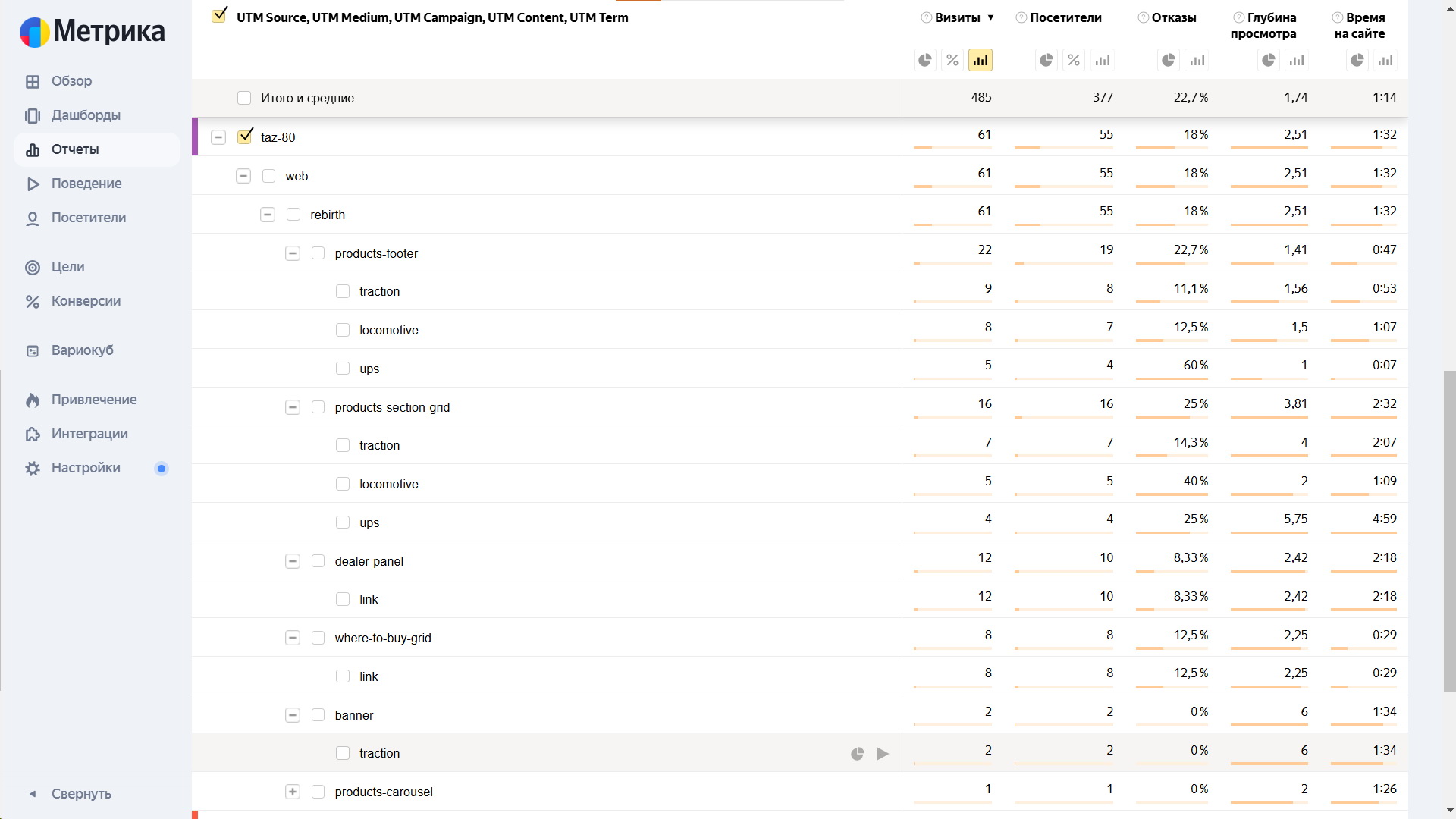Click pie chart icon under Отказы column
The width and height of the screenshot is (1456, 819).
point(1169,61)
